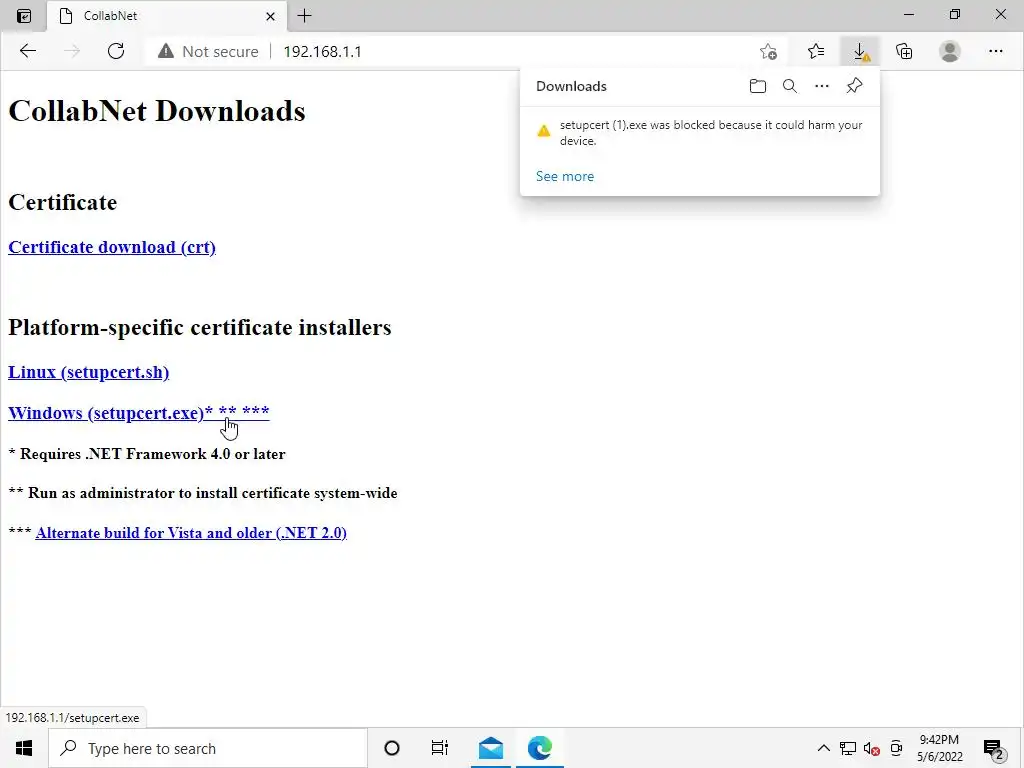
Task: Click warning icon next to blocked setupcert
Action: tap(543, 131)
